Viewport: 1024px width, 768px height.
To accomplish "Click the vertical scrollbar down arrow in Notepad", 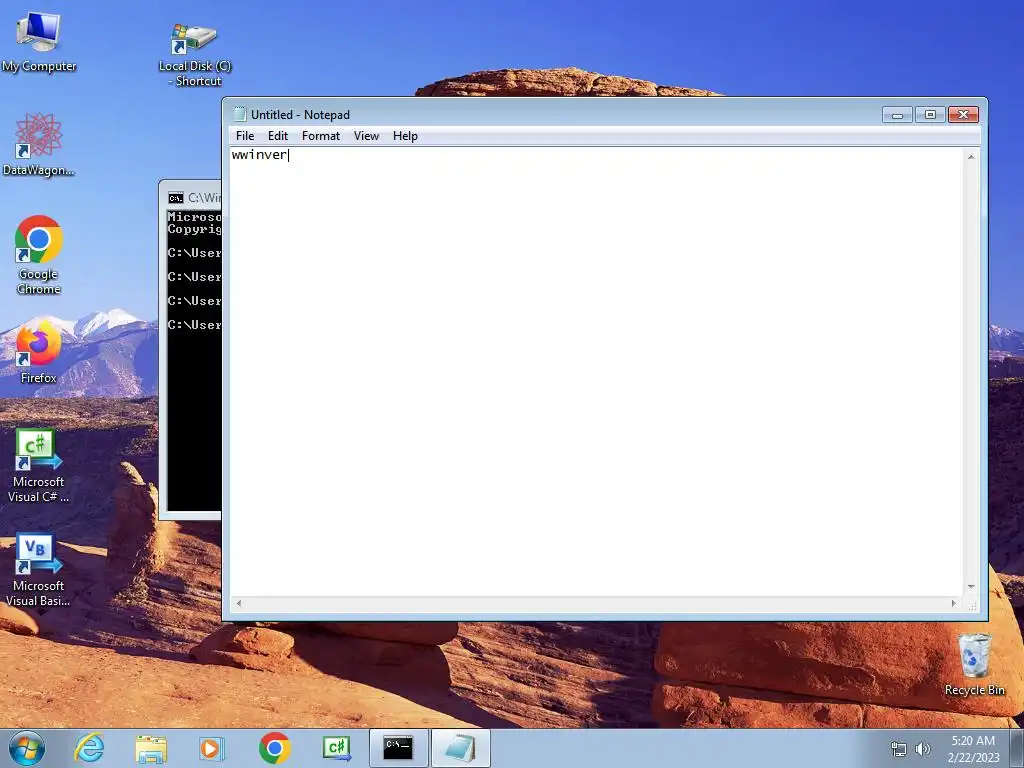I will [x=971, y=586].
